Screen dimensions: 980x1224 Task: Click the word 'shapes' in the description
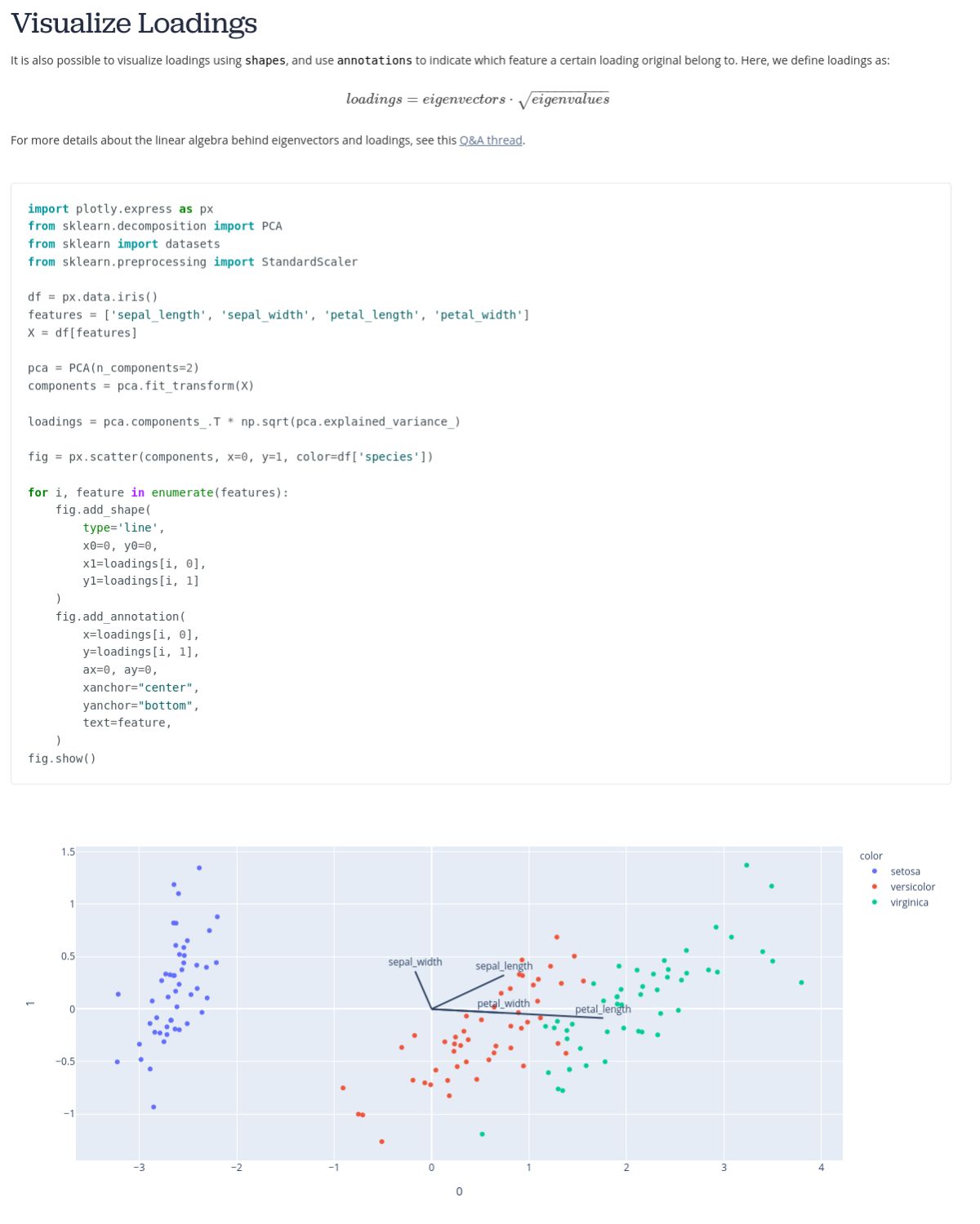click(265, 60)
